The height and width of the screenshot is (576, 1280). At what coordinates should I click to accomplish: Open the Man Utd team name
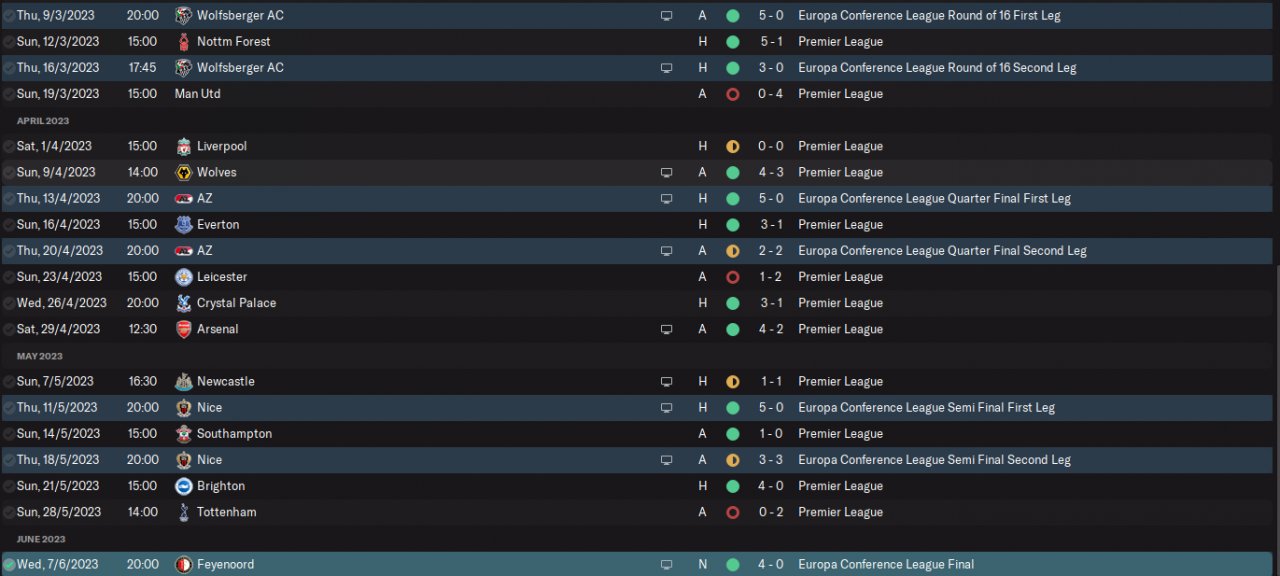(197, 94)
